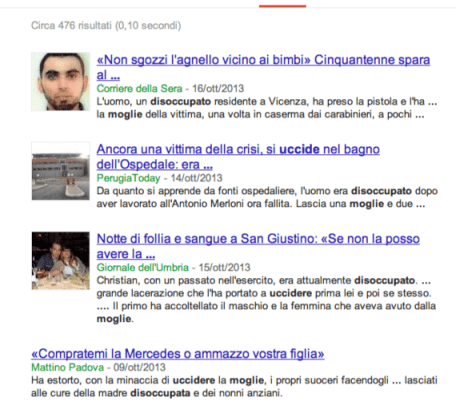Click the man's face thumbnail
The image size is (456, 409).
tap(61, 81)
